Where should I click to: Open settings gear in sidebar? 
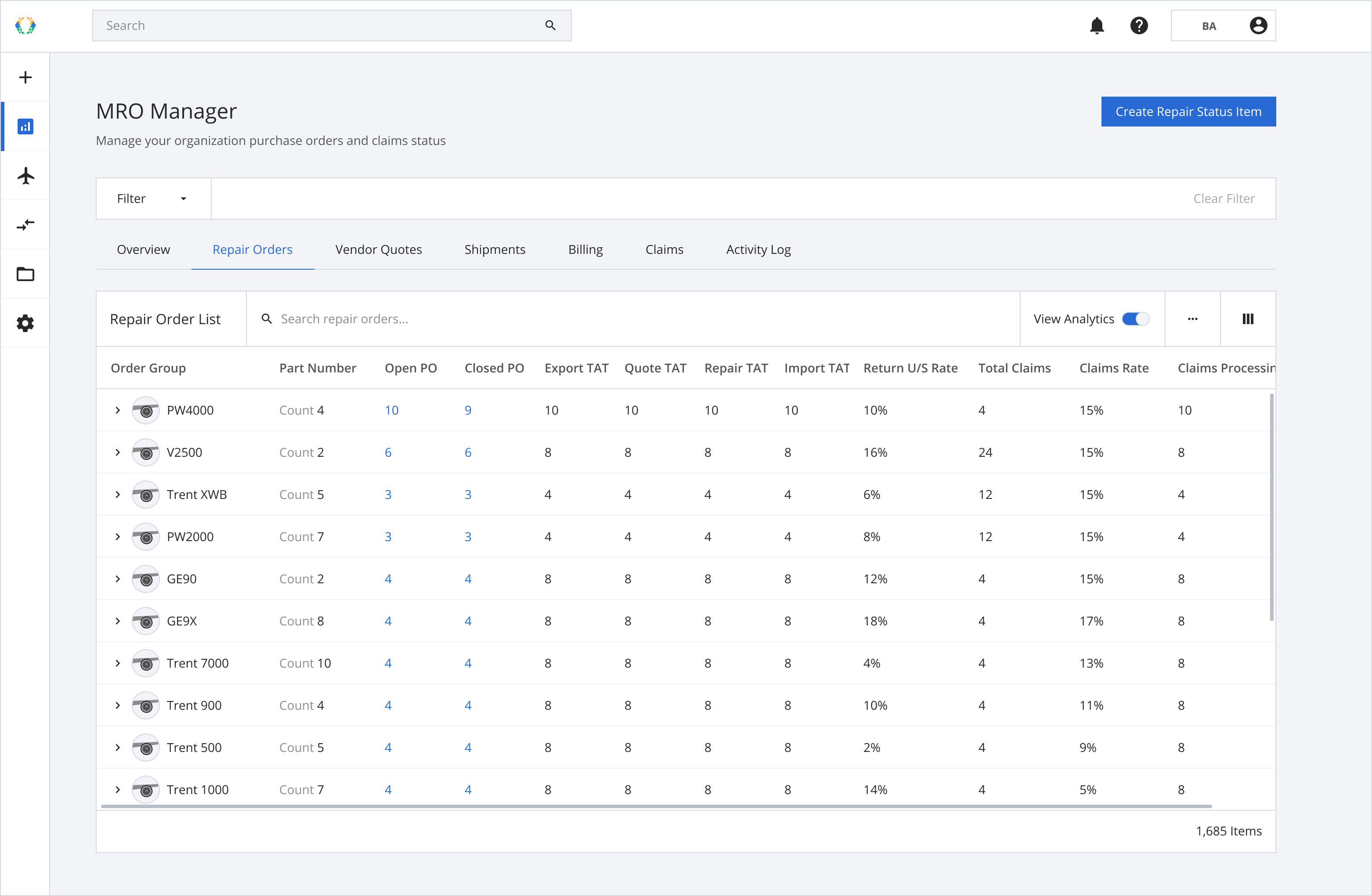pyautogui.click(x=25, y=323)
